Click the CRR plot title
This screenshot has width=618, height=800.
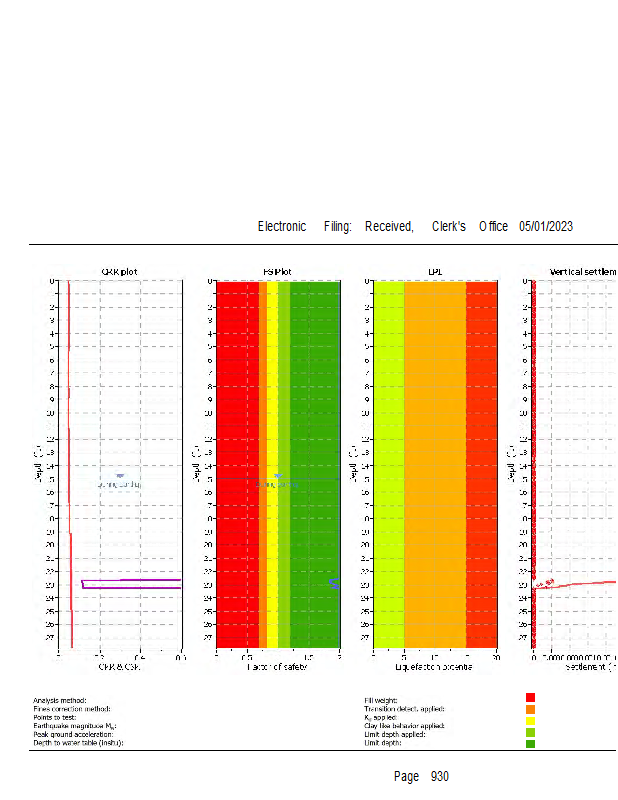[119, 271]
